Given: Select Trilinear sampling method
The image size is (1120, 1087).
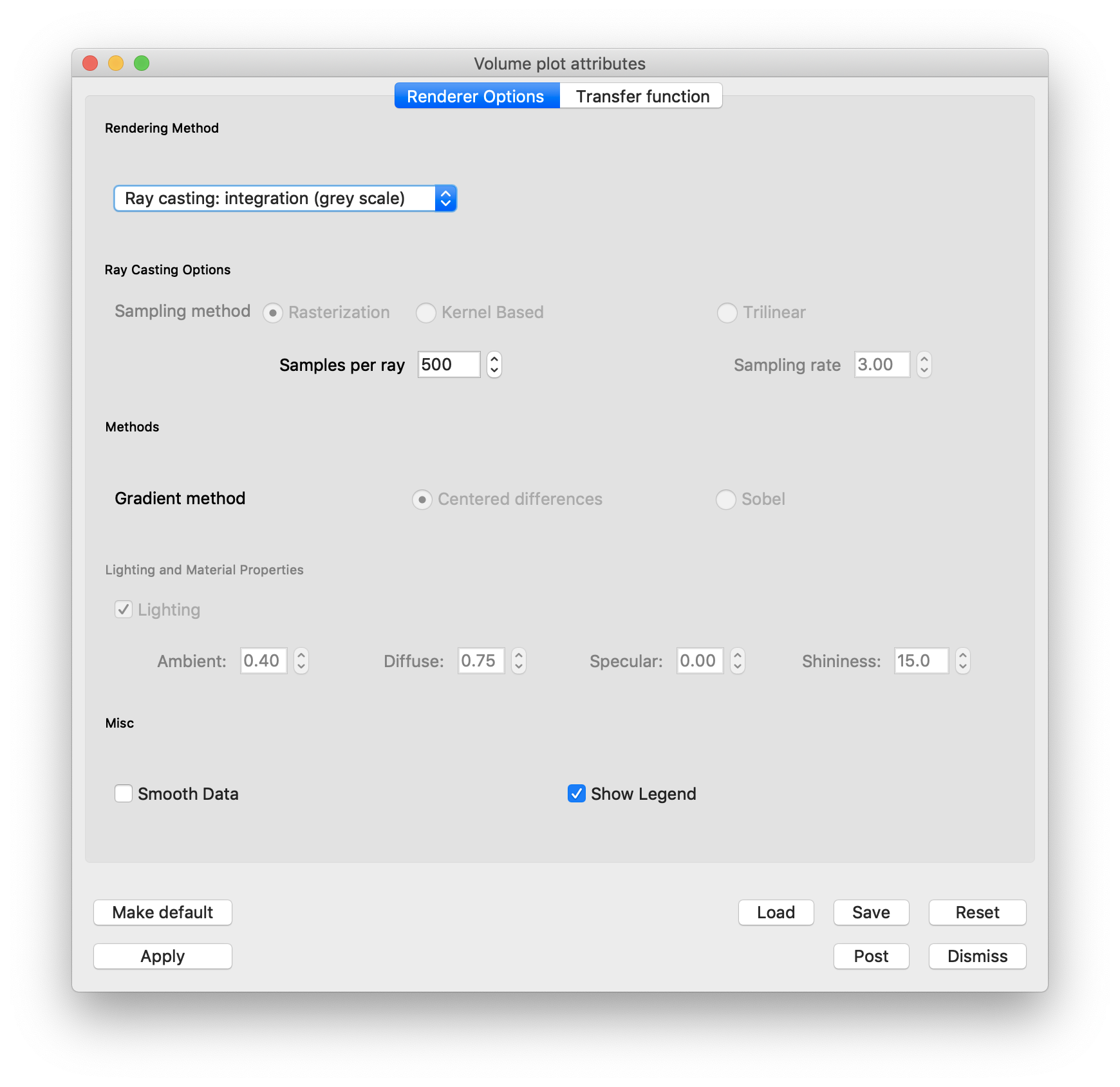Looking at the screenshot, I should pyautogui.click(x=727, y=313).
